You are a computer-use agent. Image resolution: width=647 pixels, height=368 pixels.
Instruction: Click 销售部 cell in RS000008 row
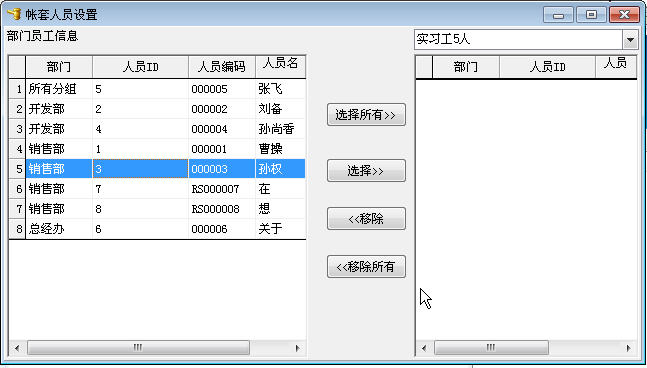(59, 209)
